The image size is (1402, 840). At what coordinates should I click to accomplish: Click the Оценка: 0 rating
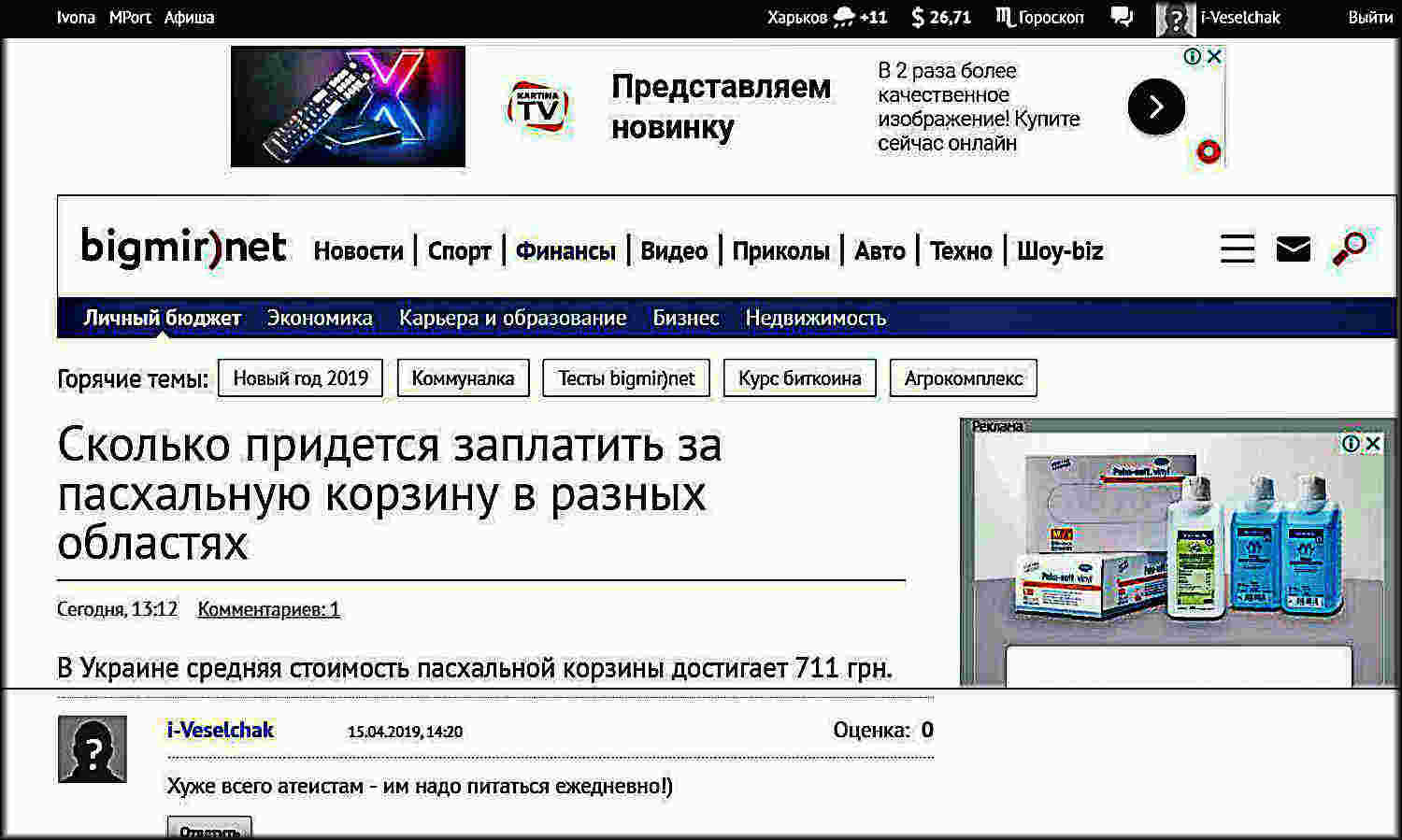pos(883,730)
